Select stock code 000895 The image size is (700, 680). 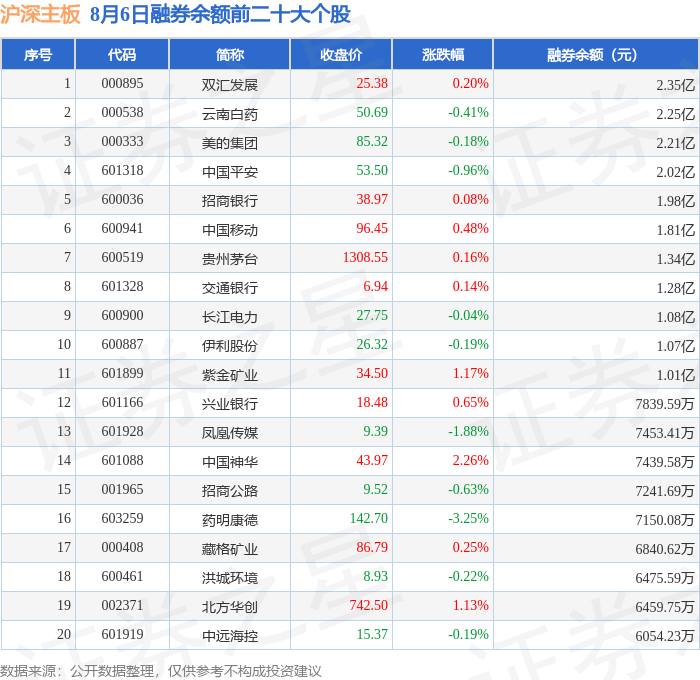tap(122, 83)
